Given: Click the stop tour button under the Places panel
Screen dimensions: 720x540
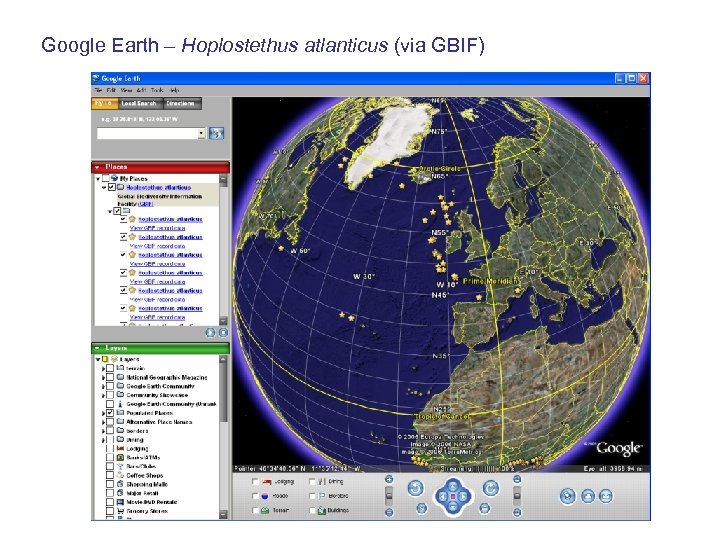Looking at the screenshot, I should [x=223, y=332].
